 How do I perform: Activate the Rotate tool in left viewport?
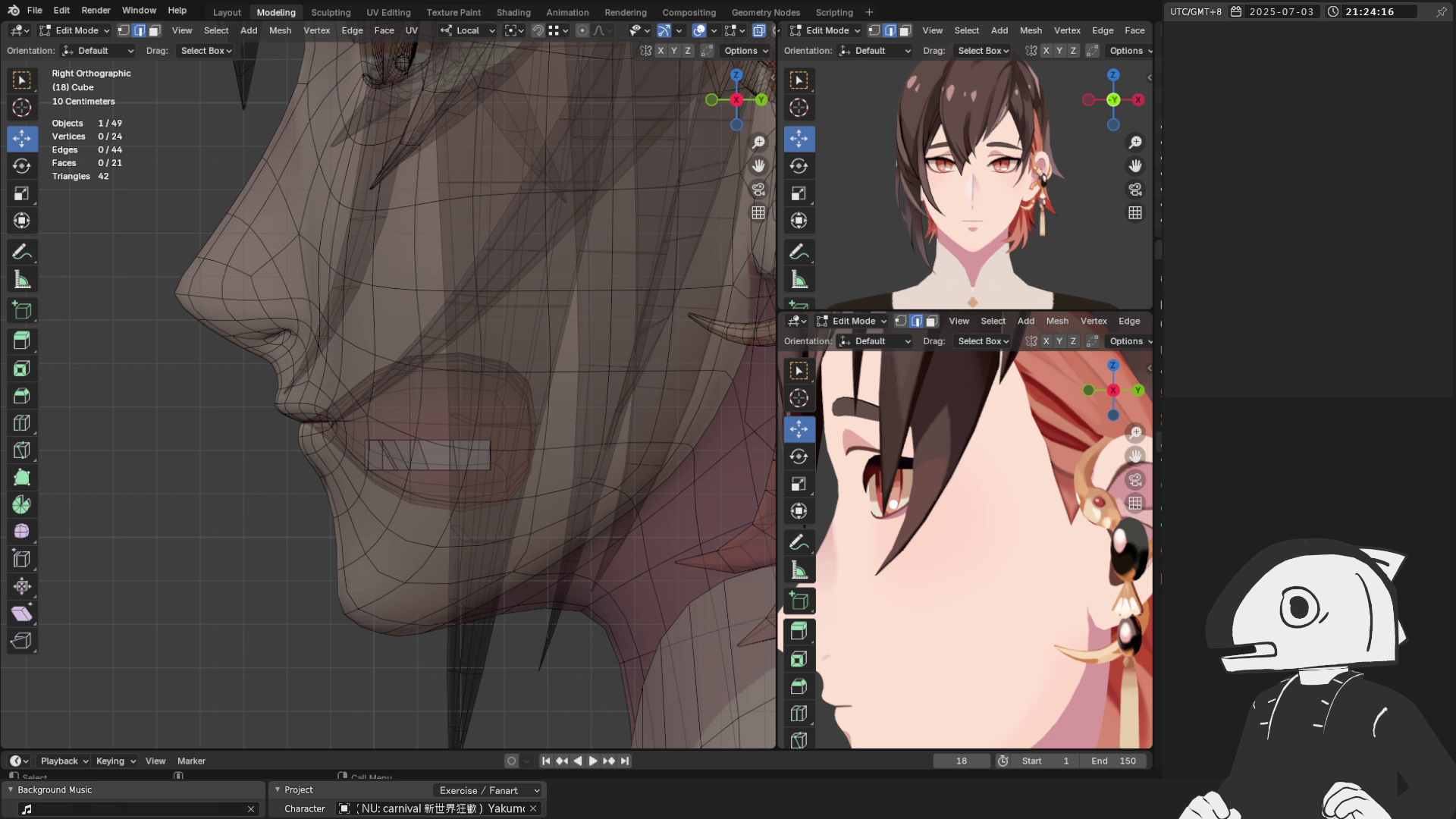(22, 166)
